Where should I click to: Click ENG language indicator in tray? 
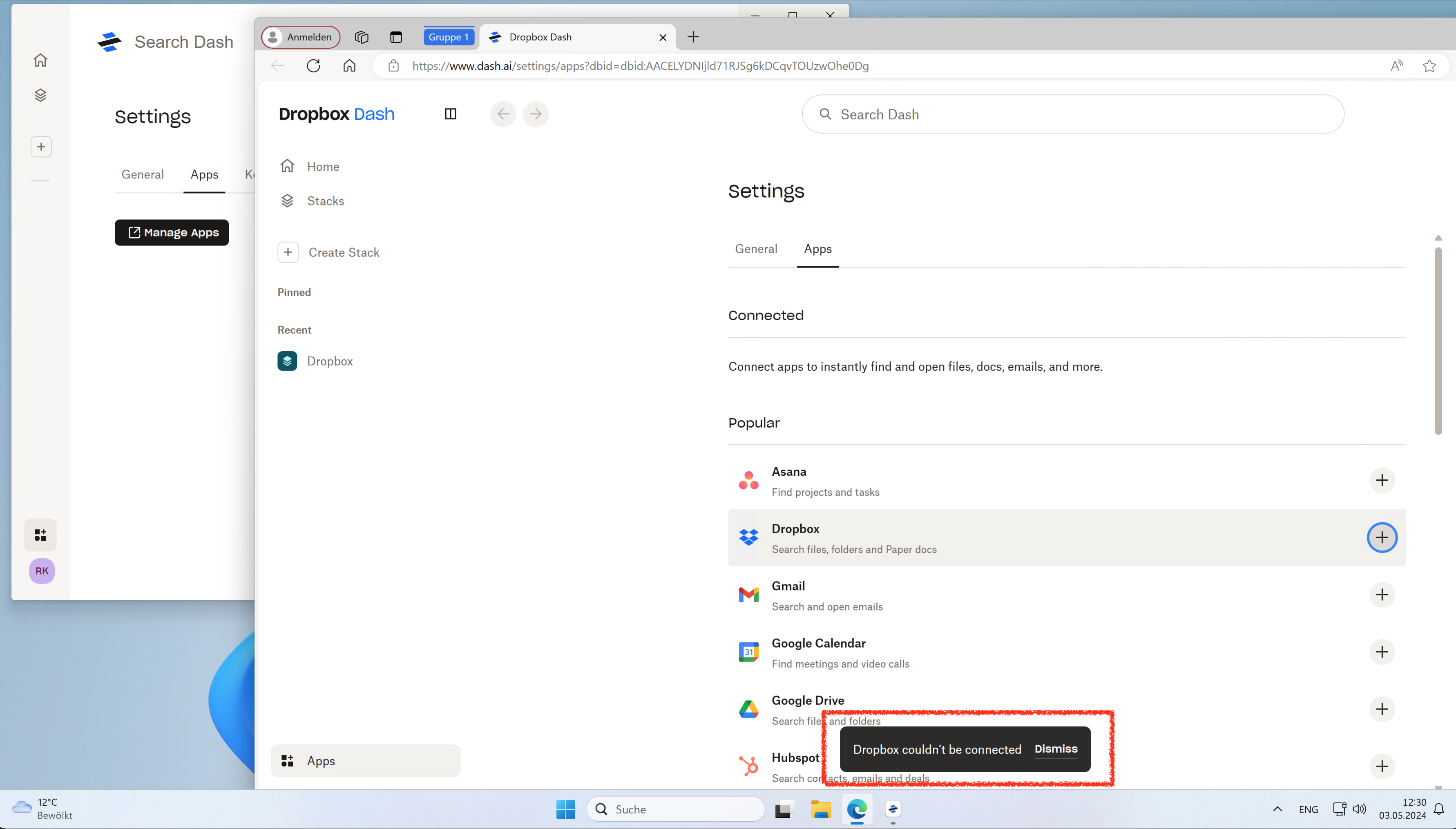[x=1308, y=809]
